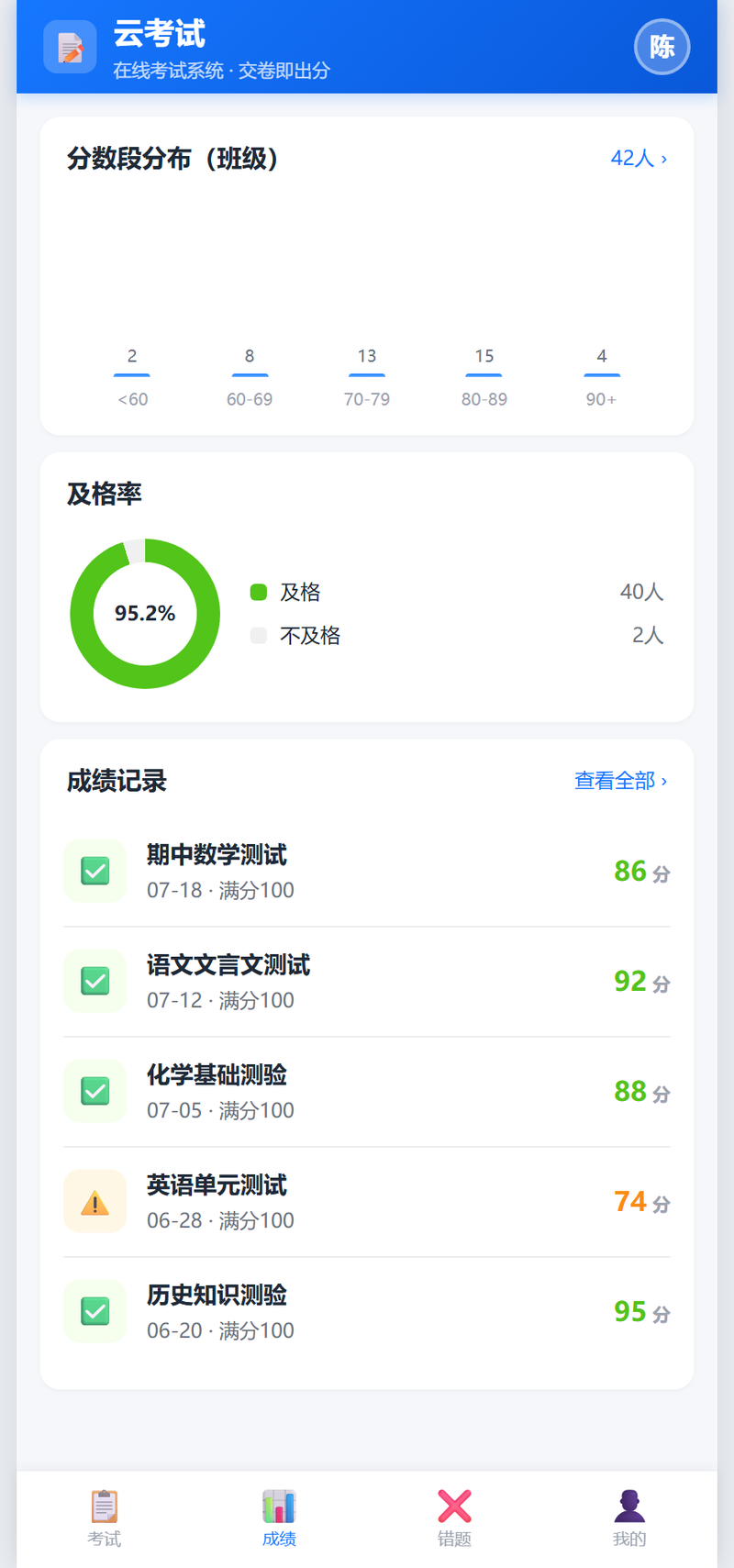The width and height of the screenshot is (734, 1568).
Task: Click the check icon beside 历史知识测验
Action: click(95, 1311)
